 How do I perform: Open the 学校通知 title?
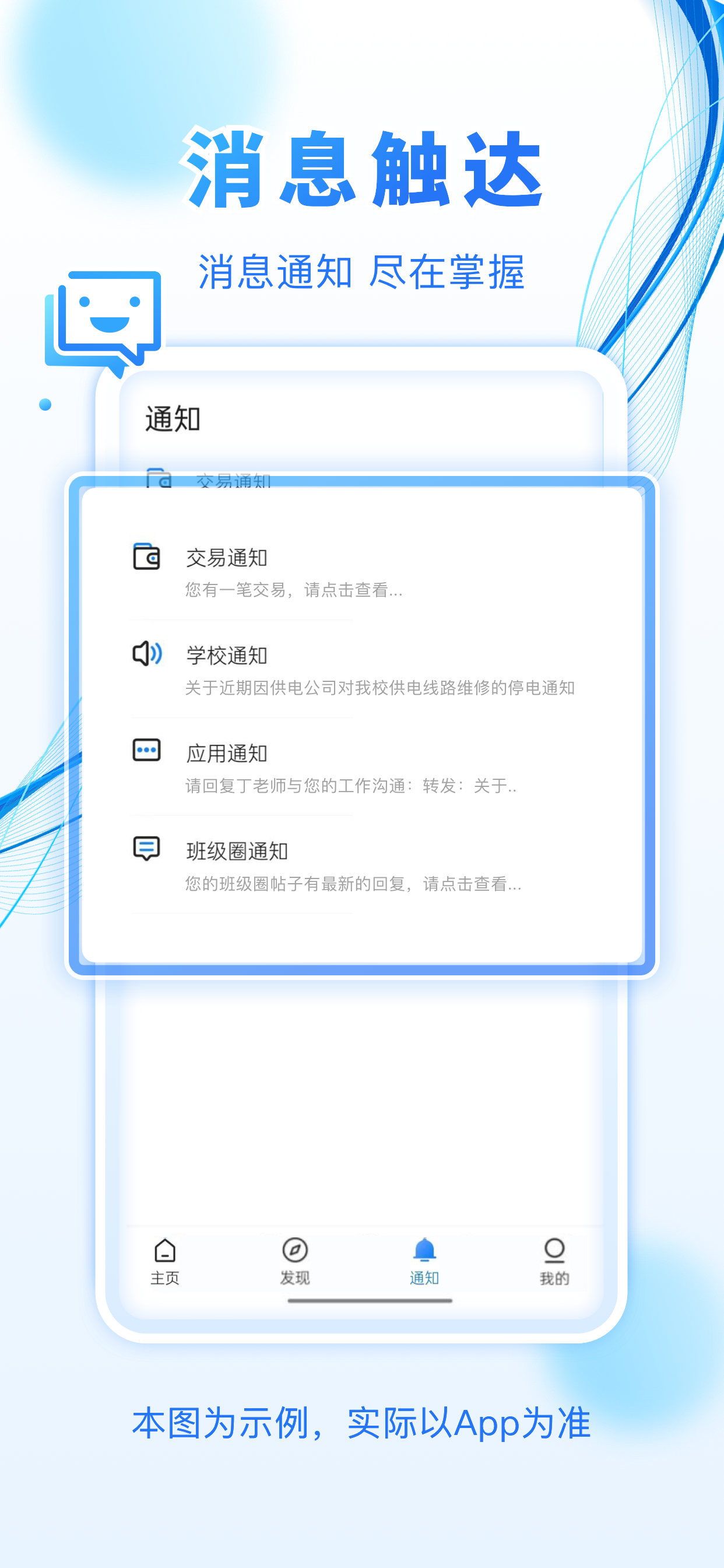point(227,656)
